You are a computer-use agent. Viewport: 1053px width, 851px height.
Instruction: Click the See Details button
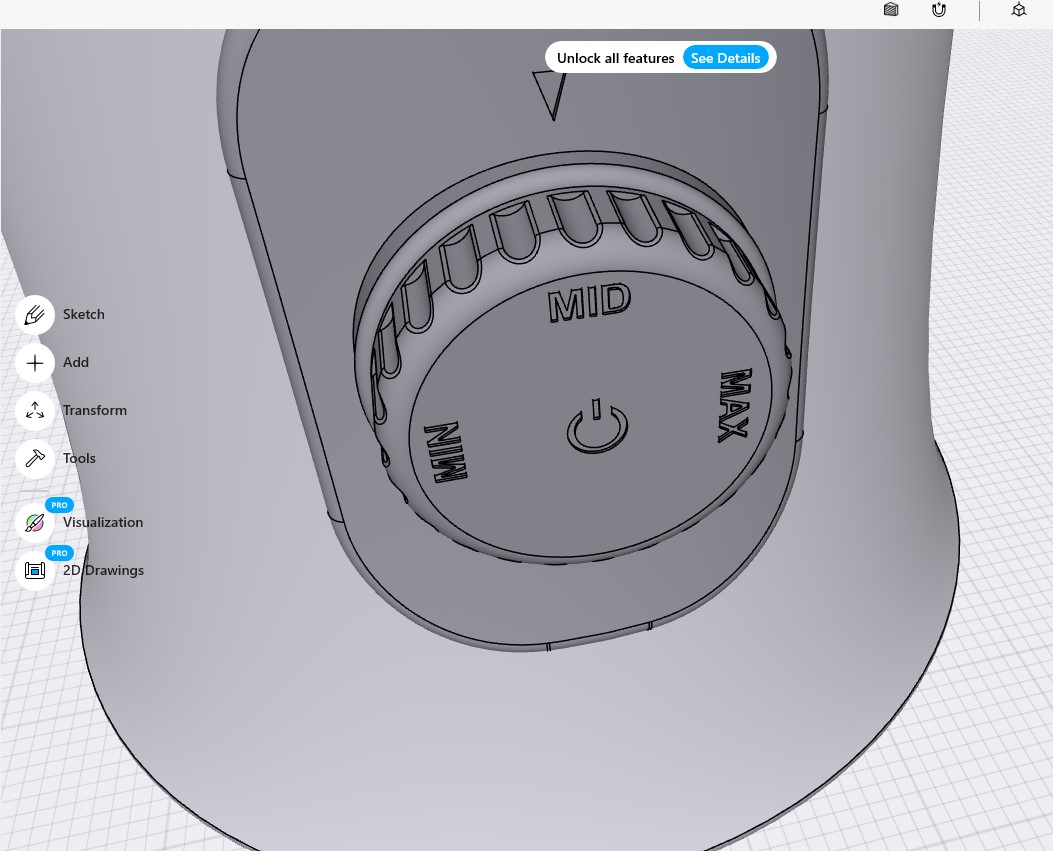pyautogui.click(x=725, y=58)
